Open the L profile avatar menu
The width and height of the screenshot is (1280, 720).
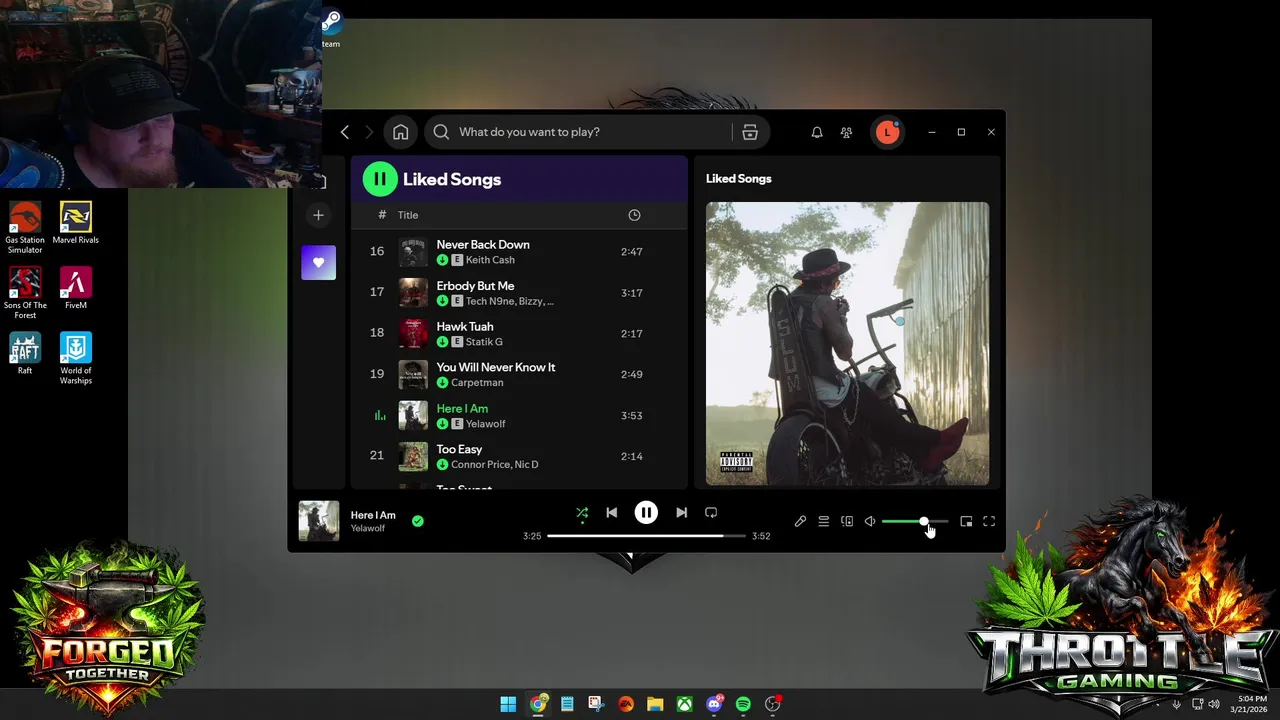[x=887, y=132]
